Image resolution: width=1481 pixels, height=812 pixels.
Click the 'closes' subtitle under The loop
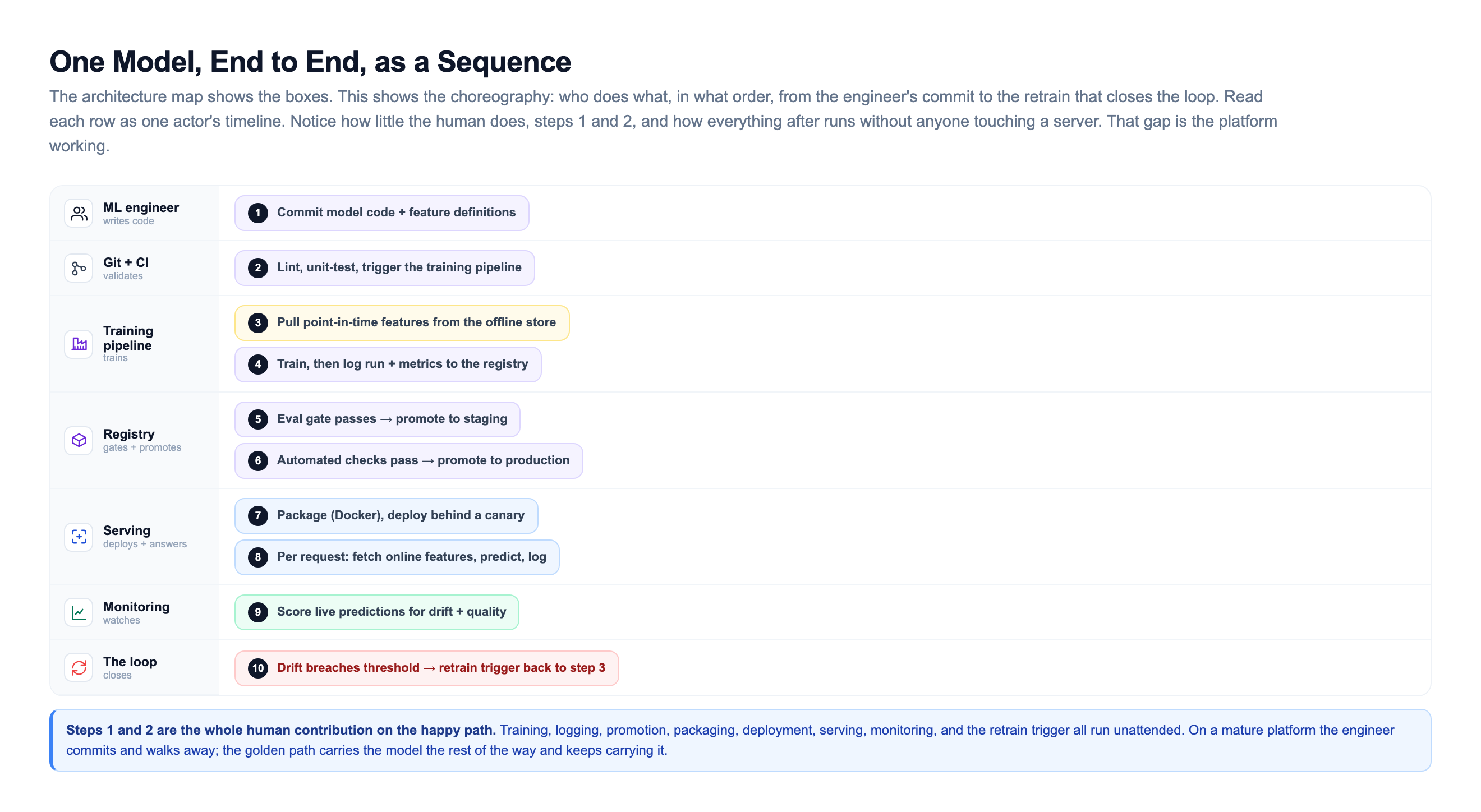[x=117, y=676]
